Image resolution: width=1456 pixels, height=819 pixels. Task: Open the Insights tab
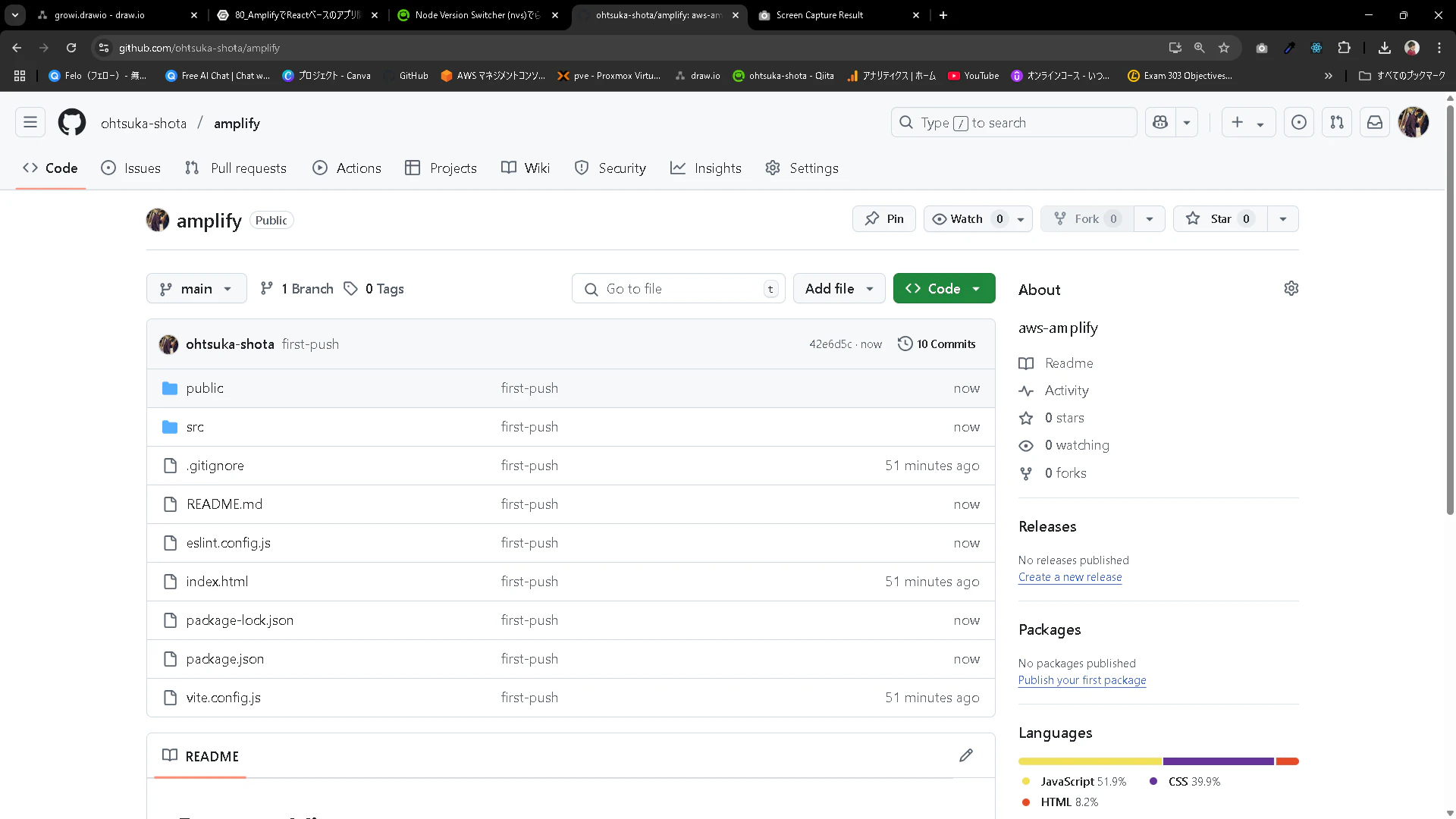click(x=706, y=168)
